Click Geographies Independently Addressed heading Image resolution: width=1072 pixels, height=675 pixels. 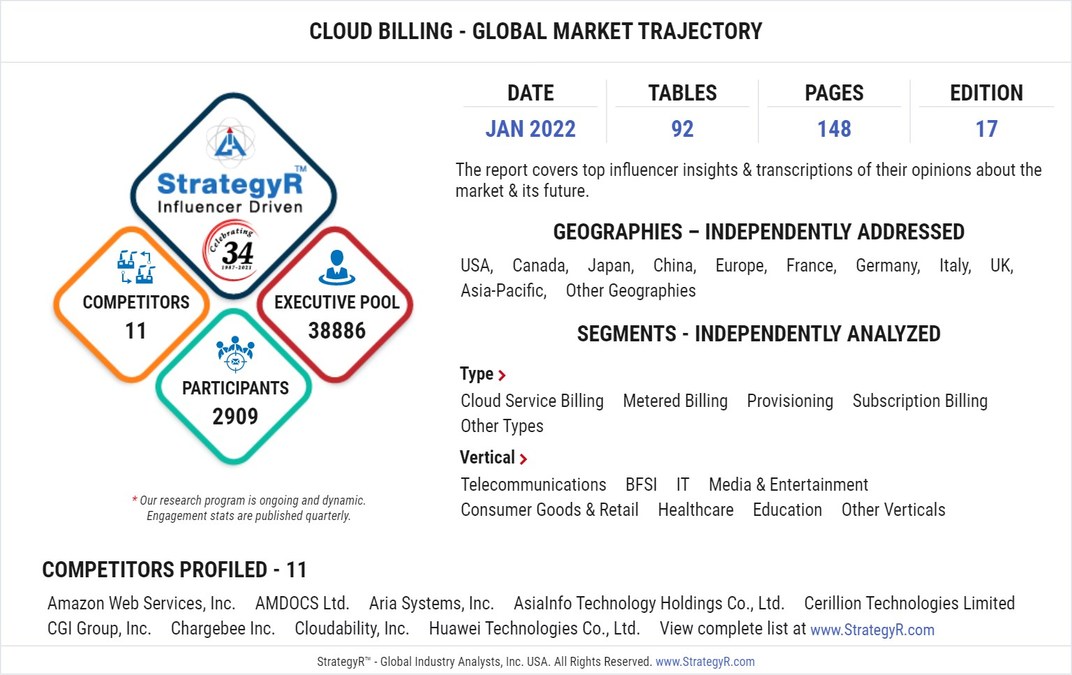coord(759,232)
